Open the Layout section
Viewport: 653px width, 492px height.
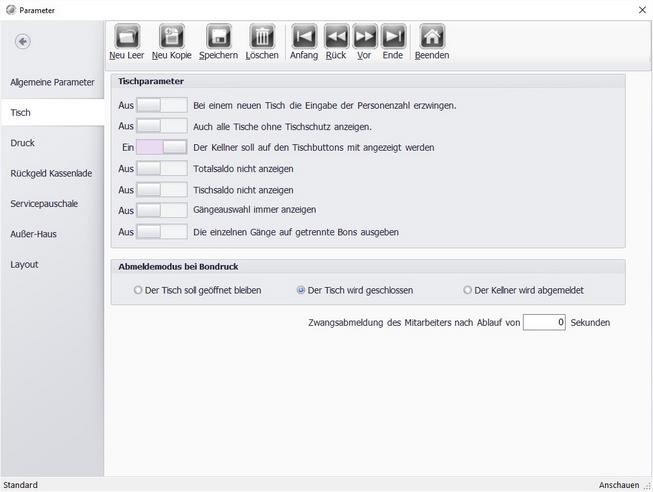coord(52,265)
